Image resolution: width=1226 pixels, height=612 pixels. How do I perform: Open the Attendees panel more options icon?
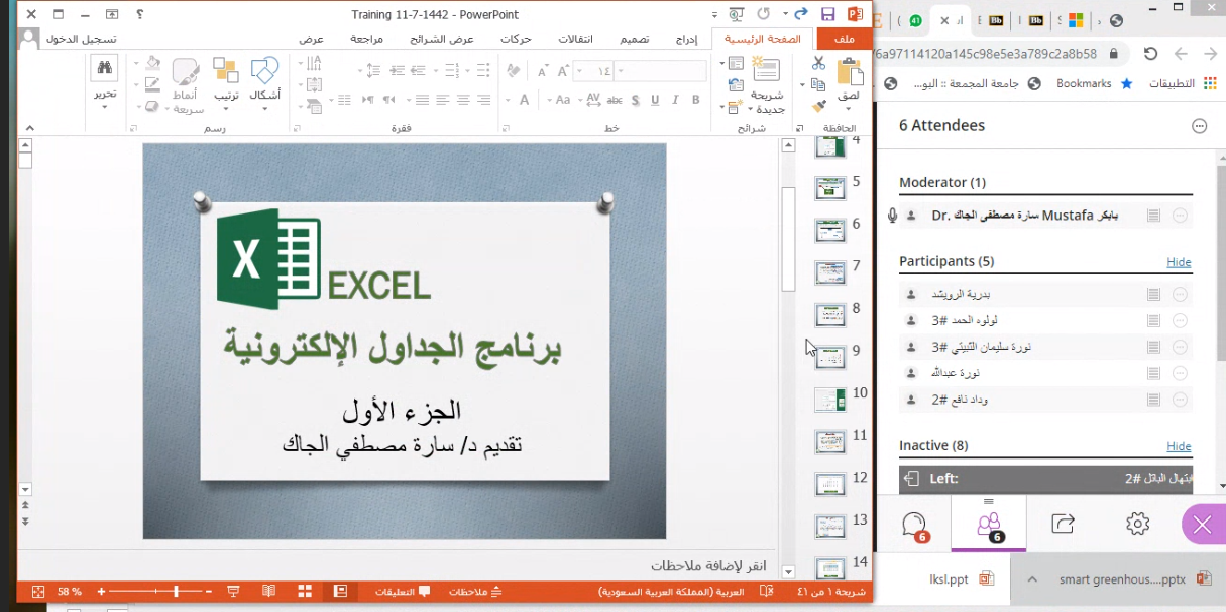(x=1200, y=126)
